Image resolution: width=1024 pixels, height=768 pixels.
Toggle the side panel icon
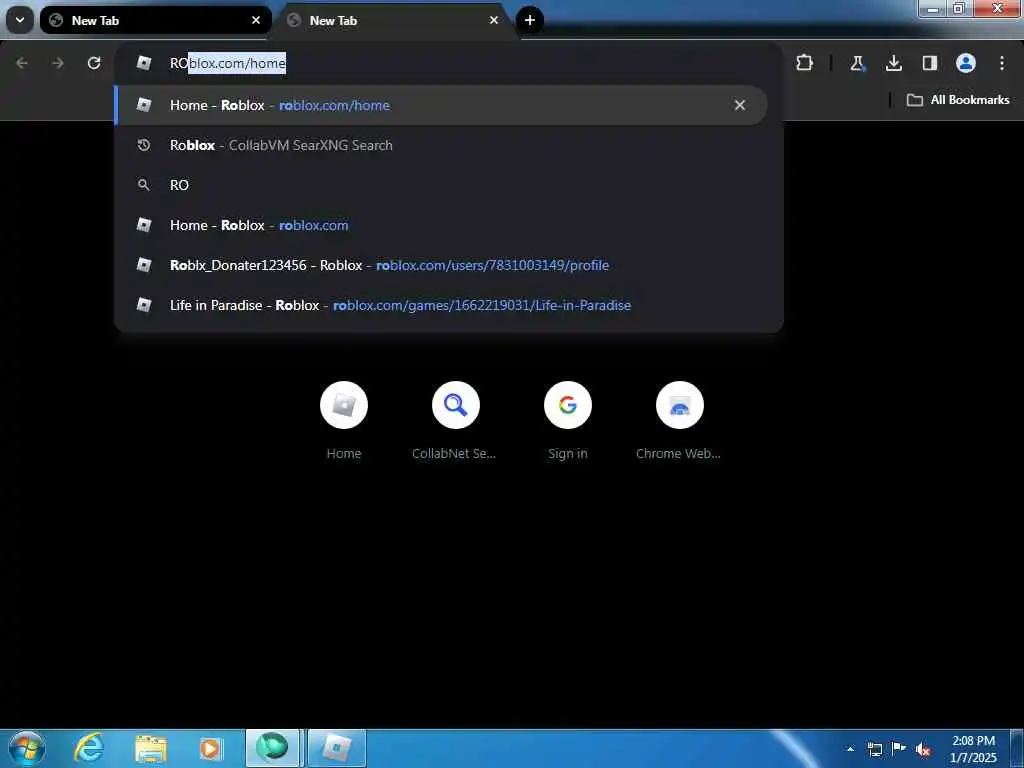(x=929, y=63)
